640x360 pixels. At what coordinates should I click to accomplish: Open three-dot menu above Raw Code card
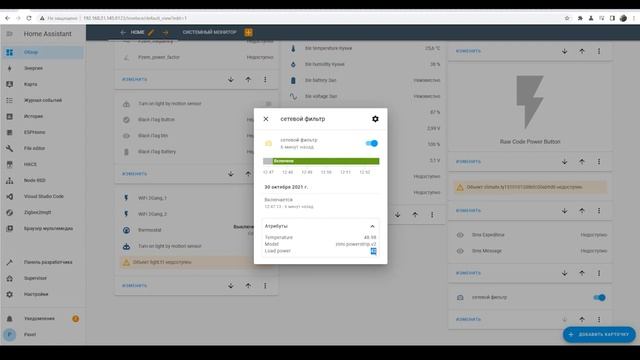tap(599, 51)
